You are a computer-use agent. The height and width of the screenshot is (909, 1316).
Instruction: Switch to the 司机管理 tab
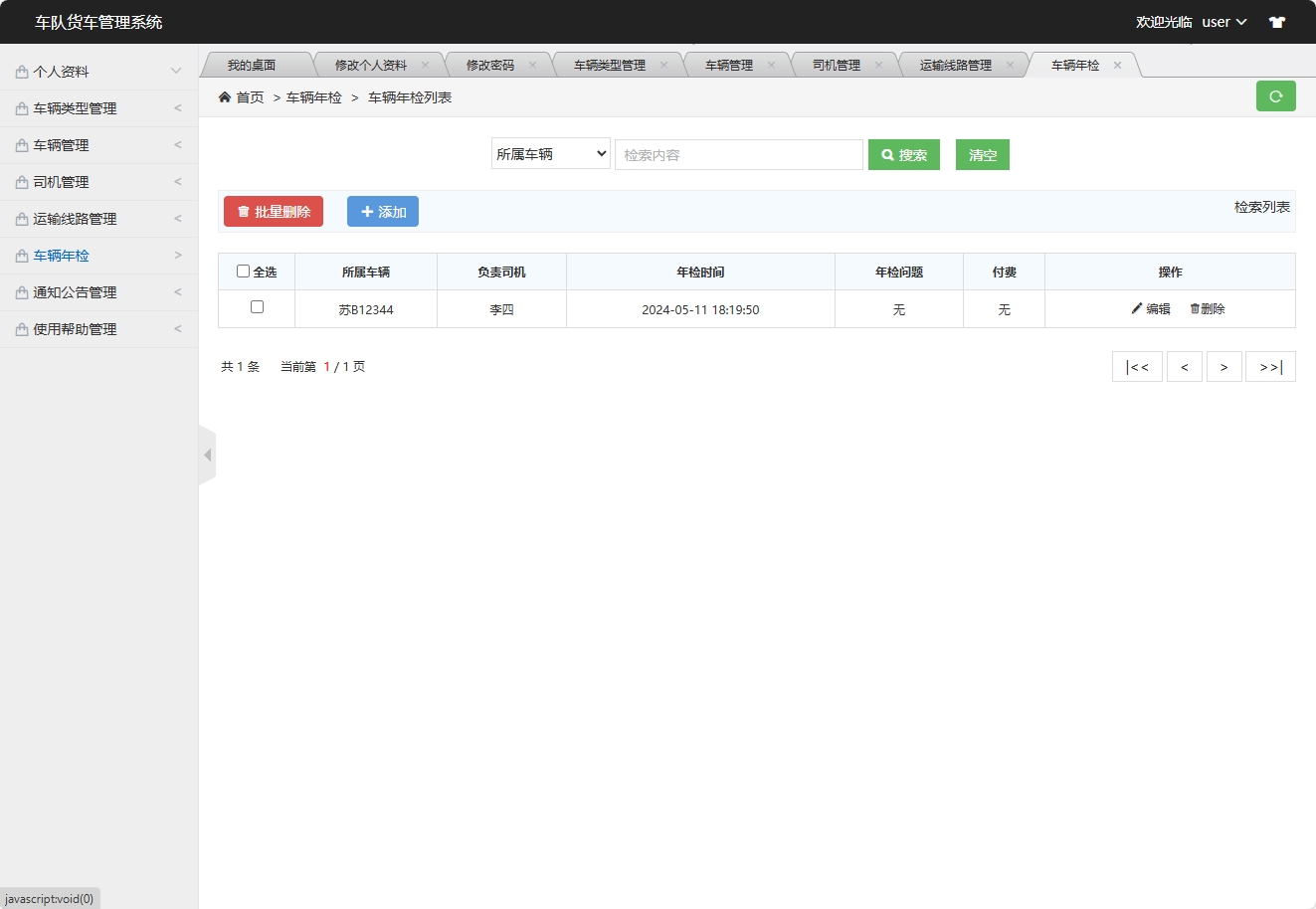click(838, 64)
